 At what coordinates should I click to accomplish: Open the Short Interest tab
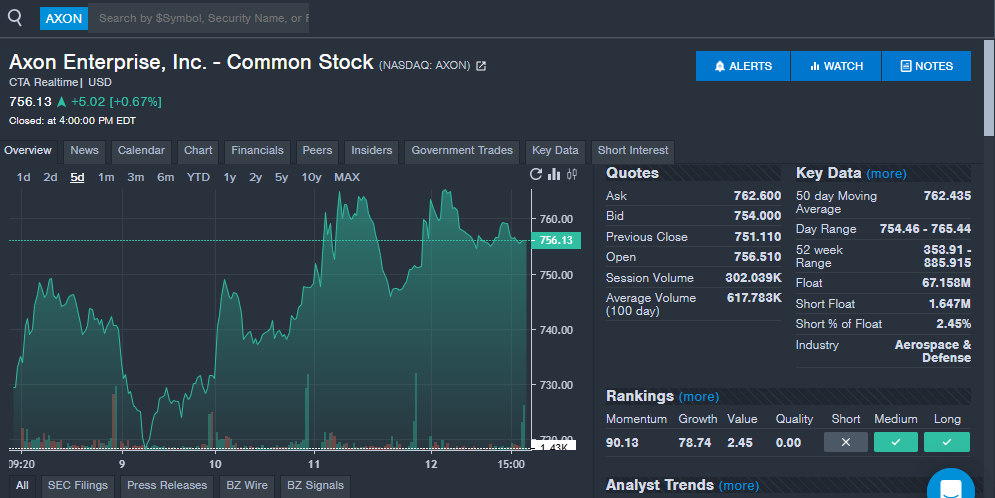(x=633, y=151)
